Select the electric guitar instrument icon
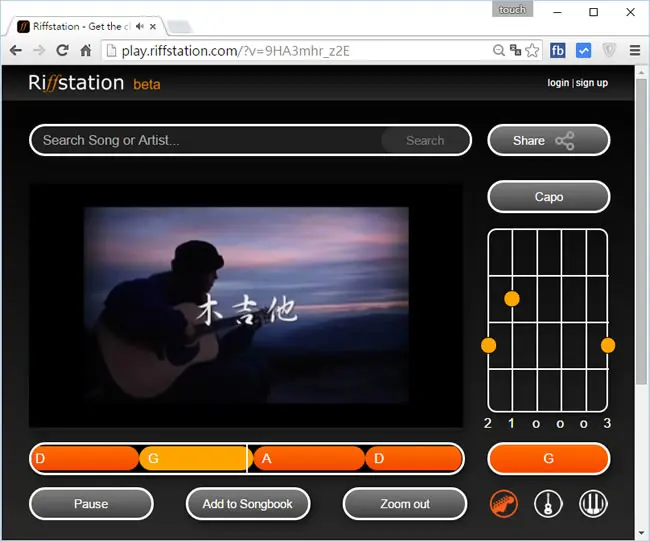Viewport: 650px width, 542px height. tap(504, 504)
